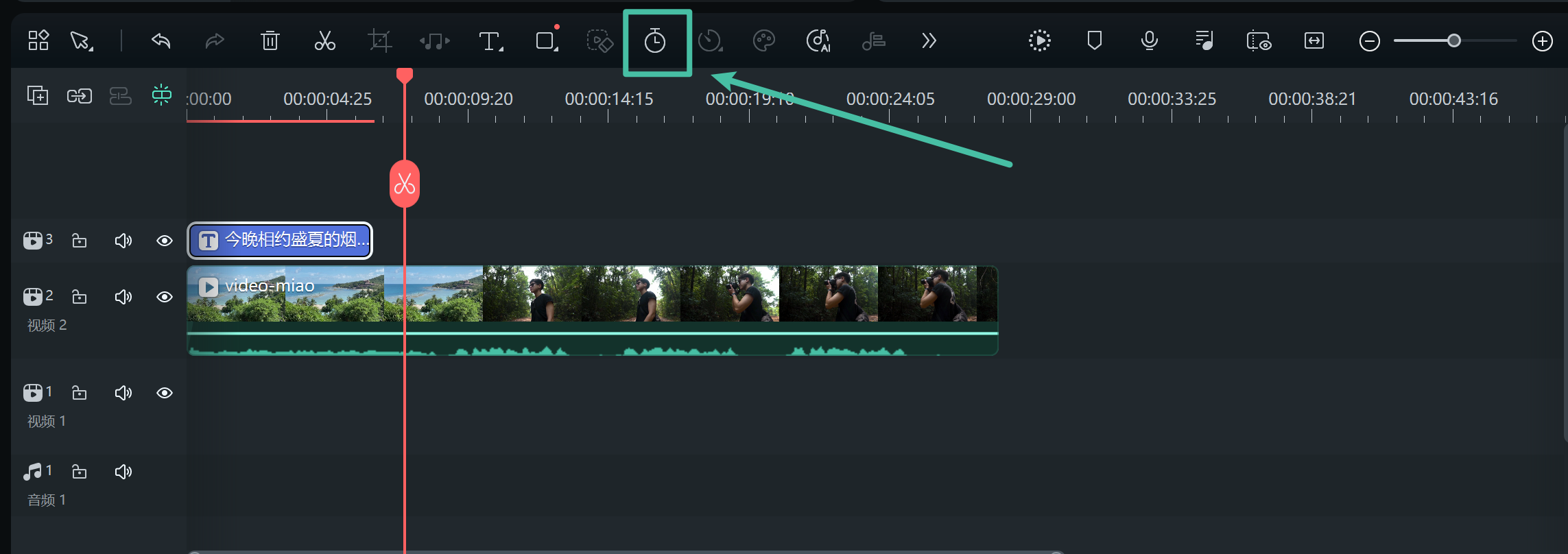This screenshot has height=554, width=1568.
Task: Click the AI audio tool icon
Action: (x=818, y=41)
